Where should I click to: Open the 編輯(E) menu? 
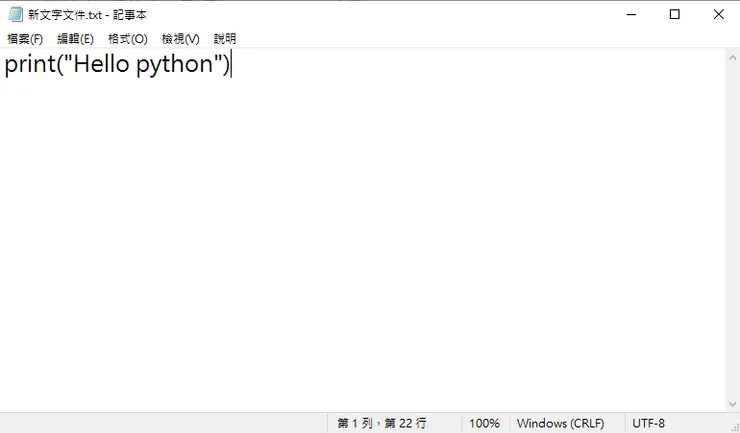pos(75,39)
